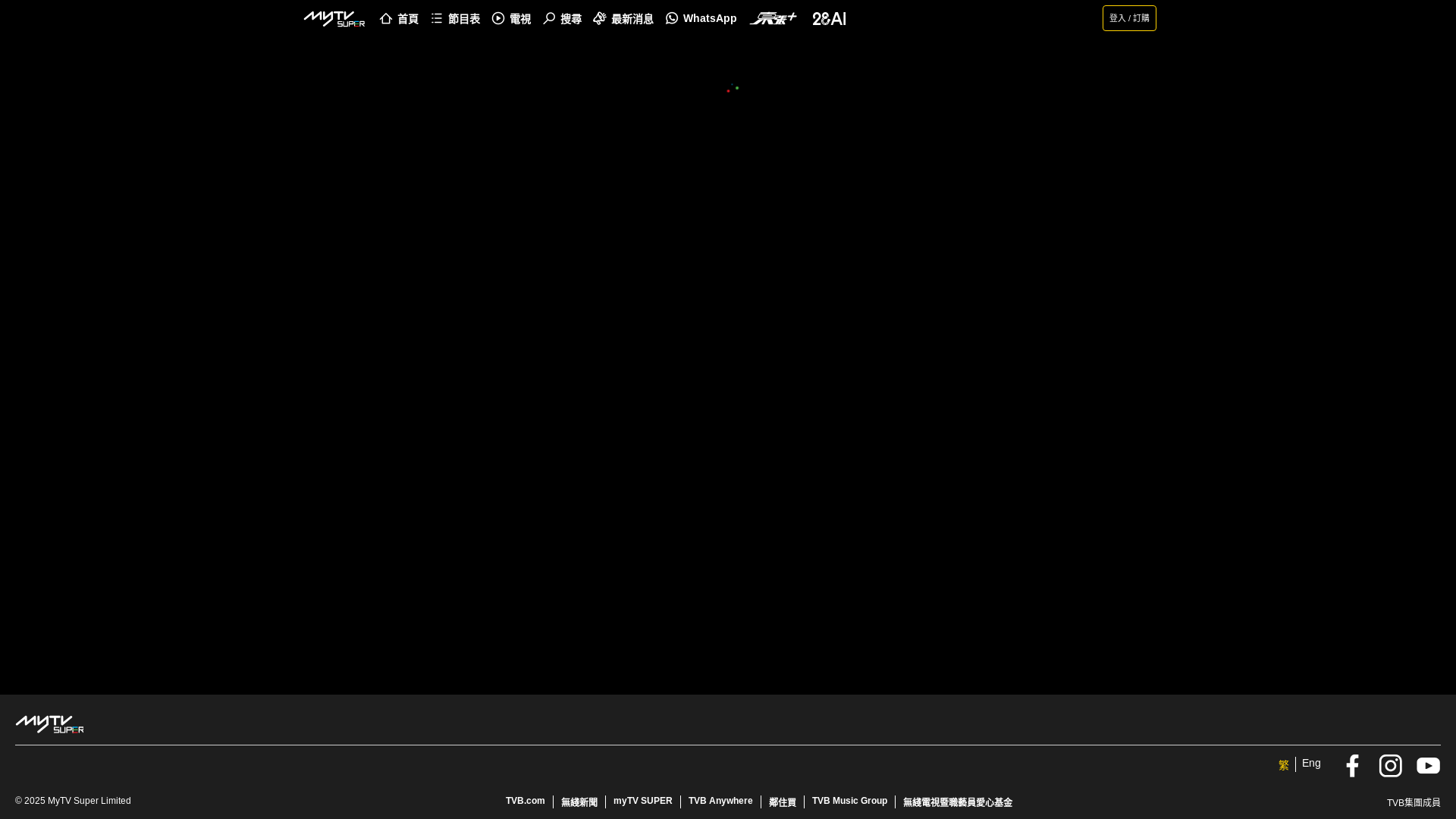Open the 28AI logo link
This screenshot has height=819, width=1456.
pyautogui.click(x=829, y=18)
